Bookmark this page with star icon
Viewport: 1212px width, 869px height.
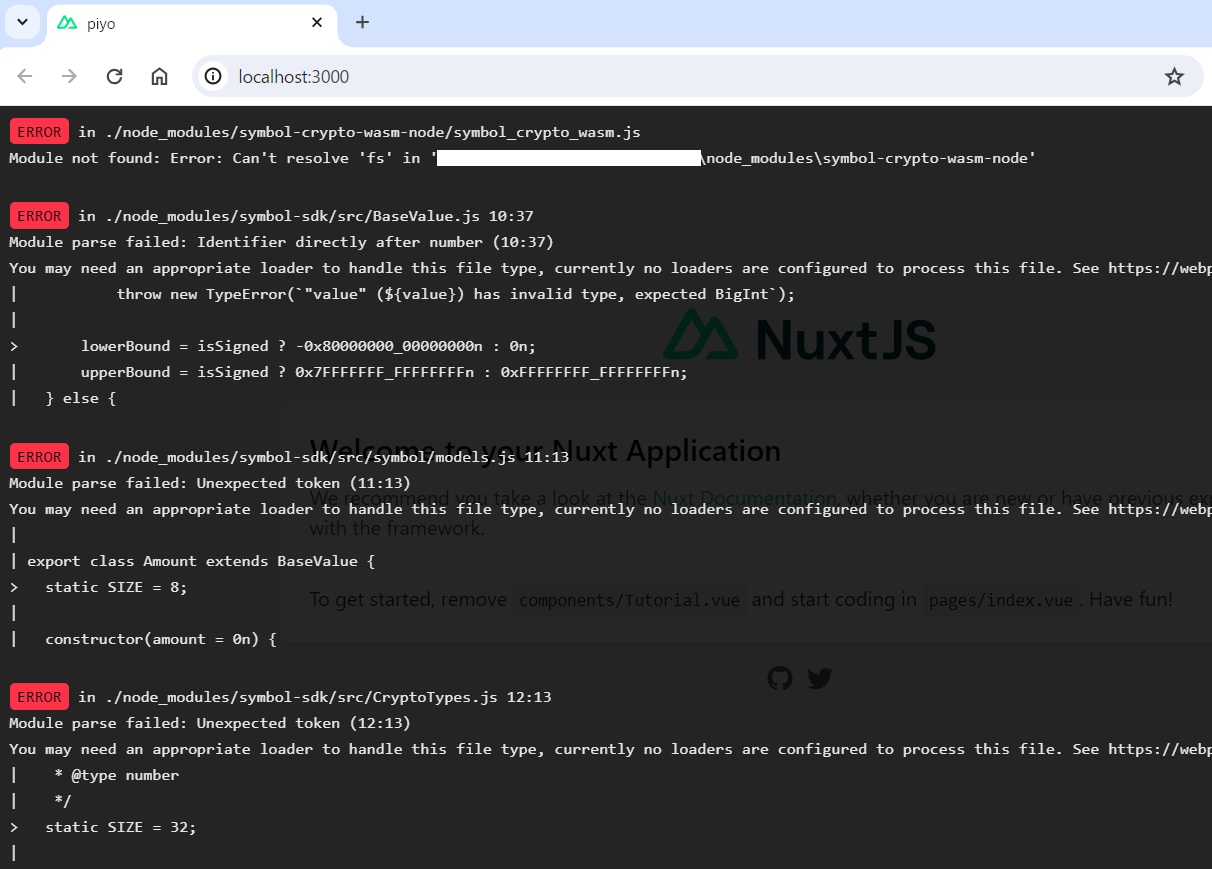coord(1174,76)
